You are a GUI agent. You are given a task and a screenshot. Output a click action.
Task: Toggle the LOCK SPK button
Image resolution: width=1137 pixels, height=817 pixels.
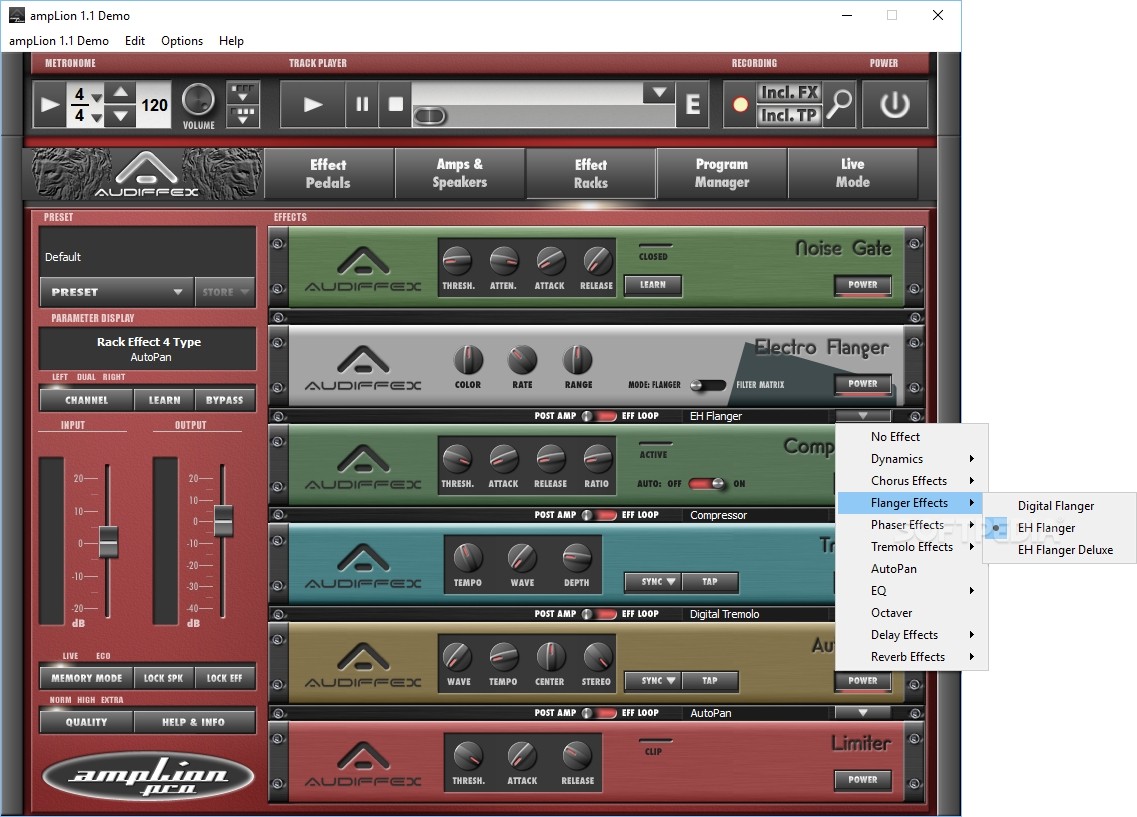pos(164,678)
